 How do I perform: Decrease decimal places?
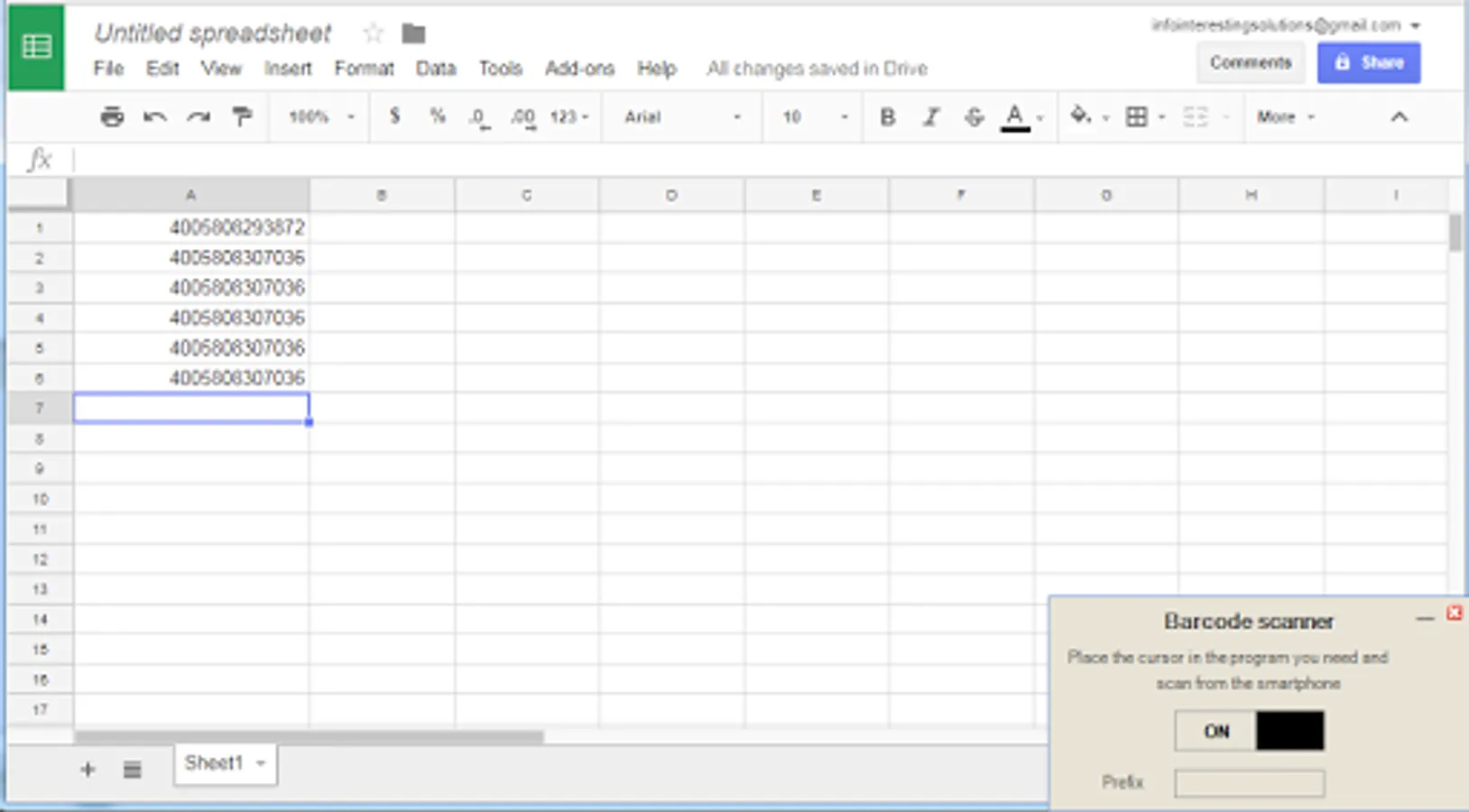click(479, 117)
